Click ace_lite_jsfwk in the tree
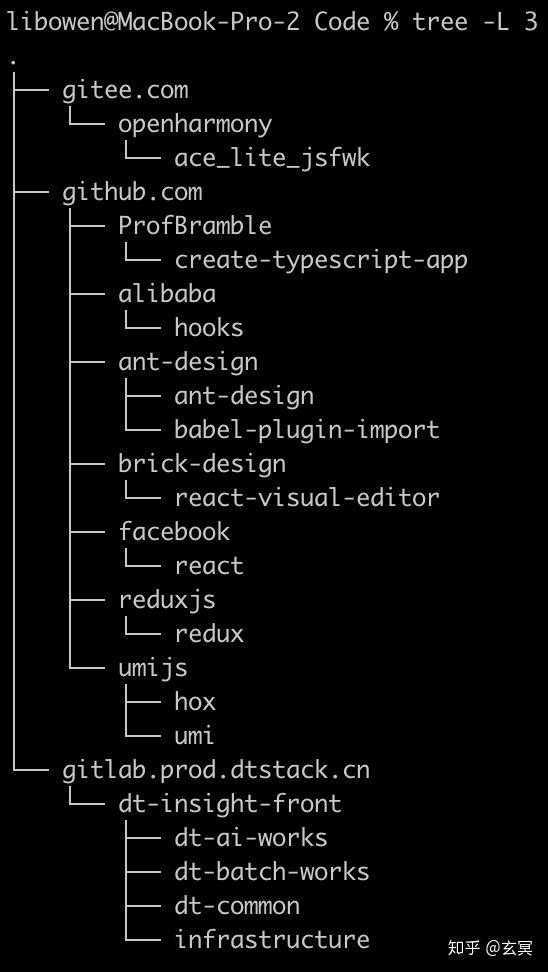Image resolution: width=548 pixels, height=972 pixels. point(272,159)
